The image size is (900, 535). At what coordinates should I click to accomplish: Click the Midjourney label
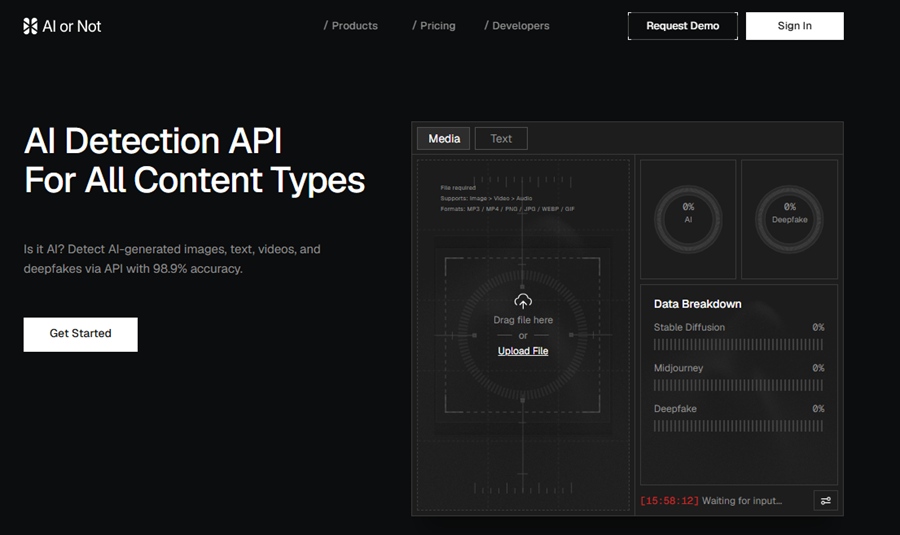tap(678, 368)
